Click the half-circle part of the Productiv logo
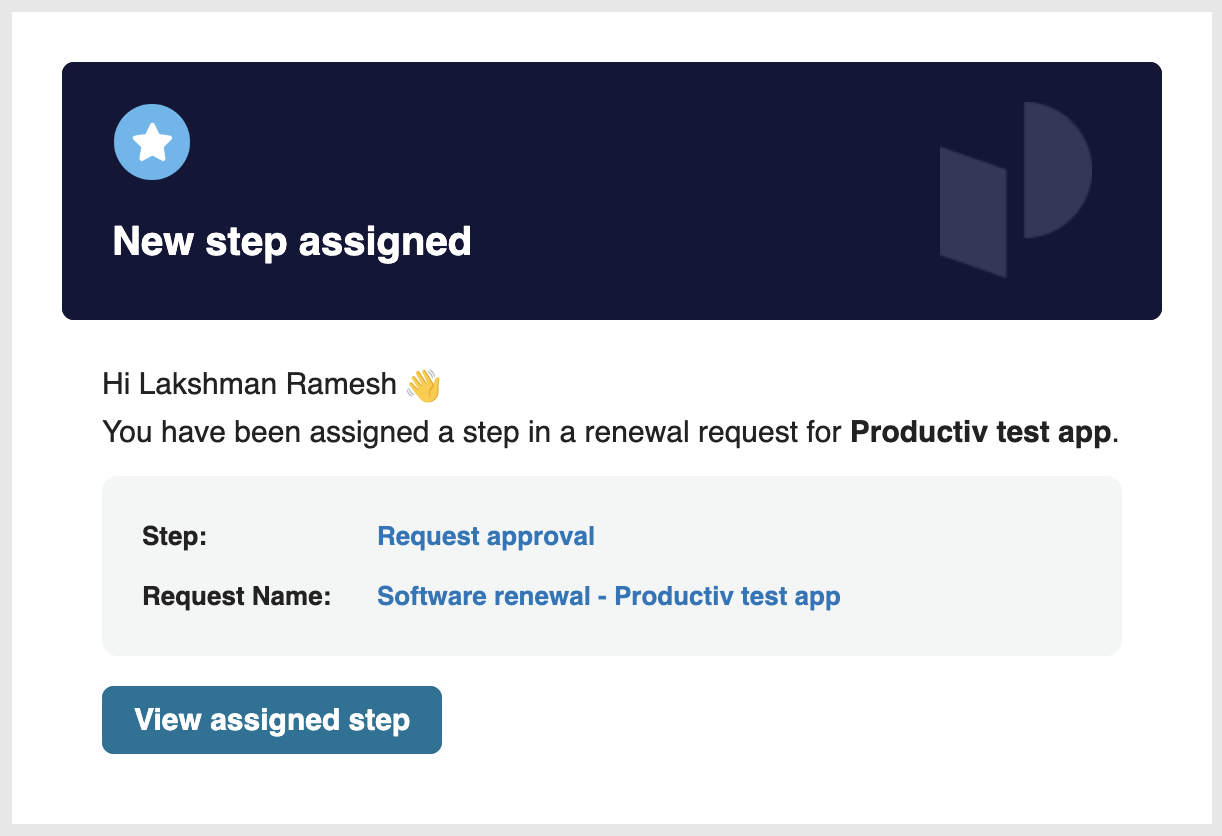 point(1058,170)
